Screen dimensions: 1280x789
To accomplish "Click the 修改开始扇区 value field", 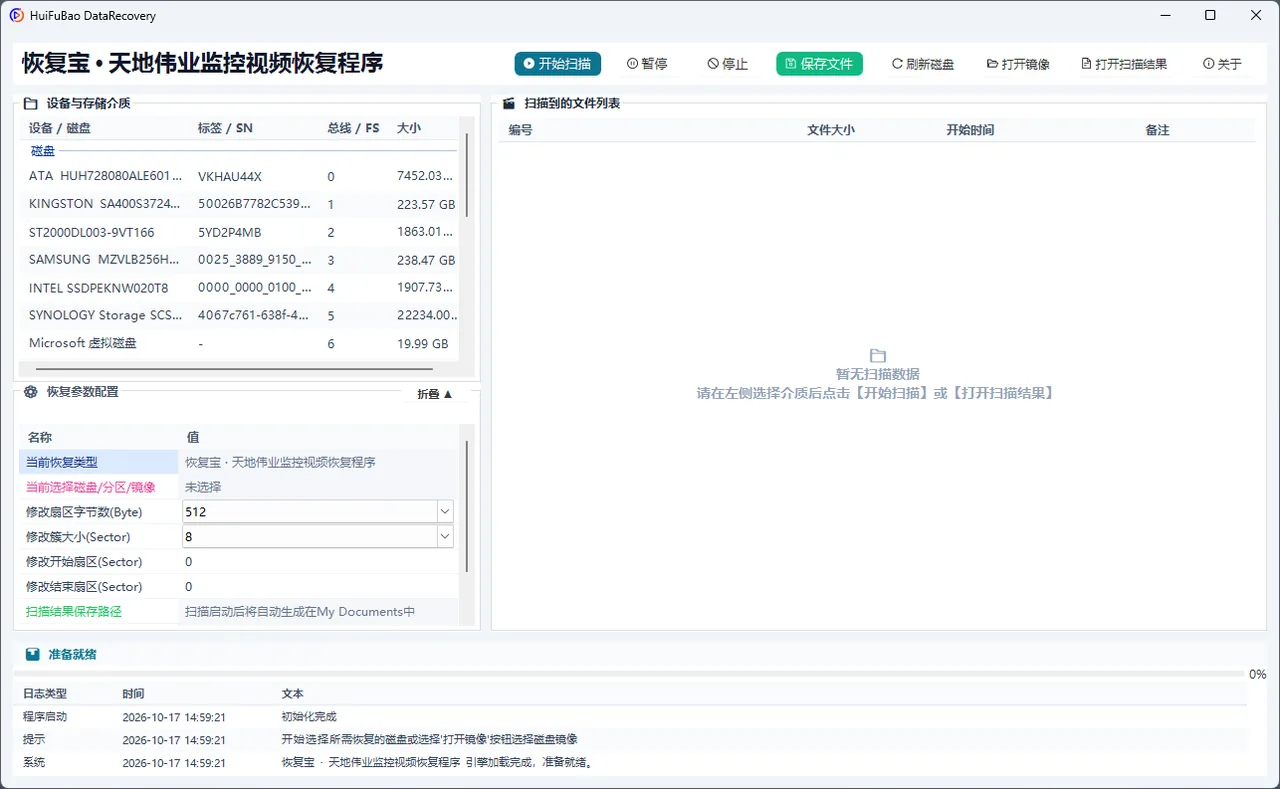I will pos(320,562).
